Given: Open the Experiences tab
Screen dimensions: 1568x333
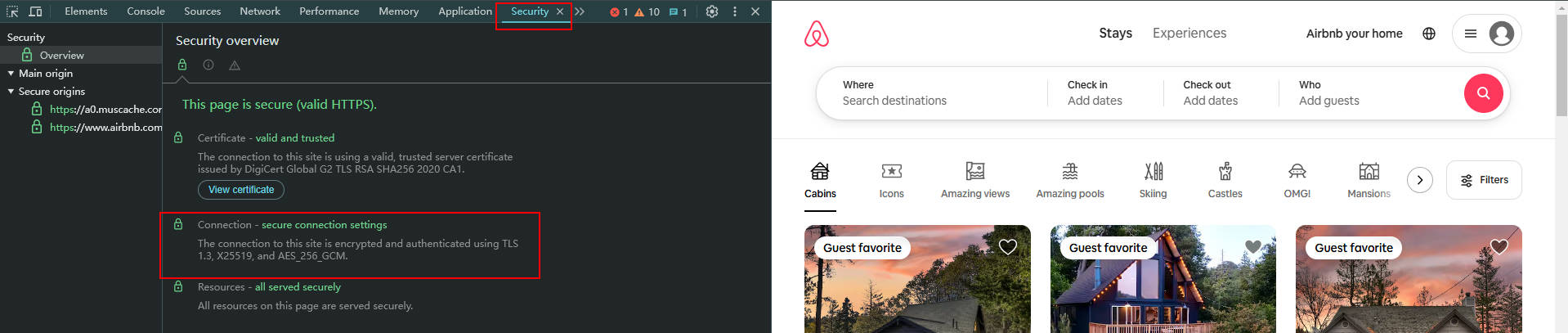Looking at the screenshot, I should [x=1189, y=34].
